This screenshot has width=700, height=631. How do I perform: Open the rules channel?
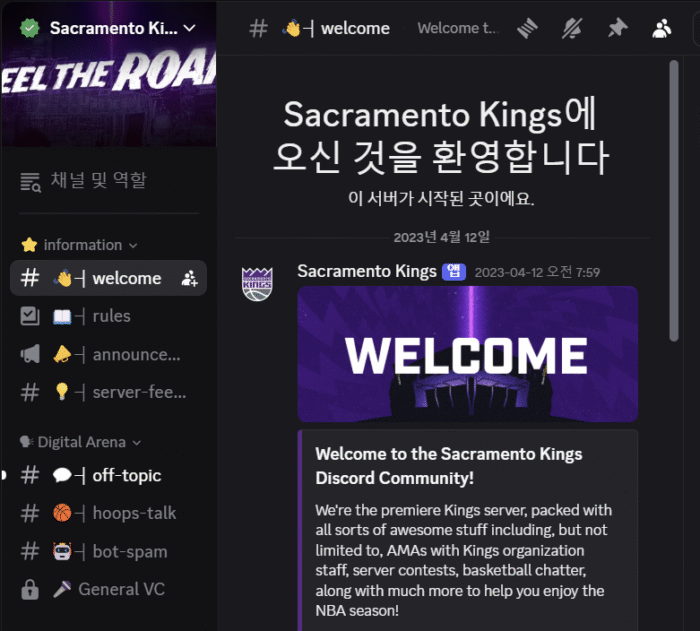[108, 316]
